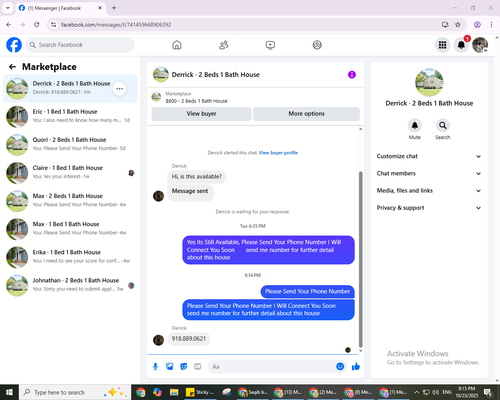Click the listing photo in right panel

pos(429,82)
